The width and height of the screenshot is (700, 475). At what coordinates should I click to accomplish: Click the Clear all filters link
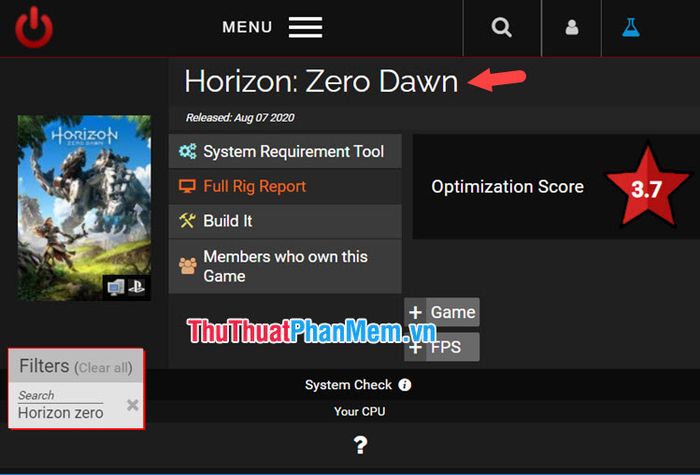[x=104, y=368]
